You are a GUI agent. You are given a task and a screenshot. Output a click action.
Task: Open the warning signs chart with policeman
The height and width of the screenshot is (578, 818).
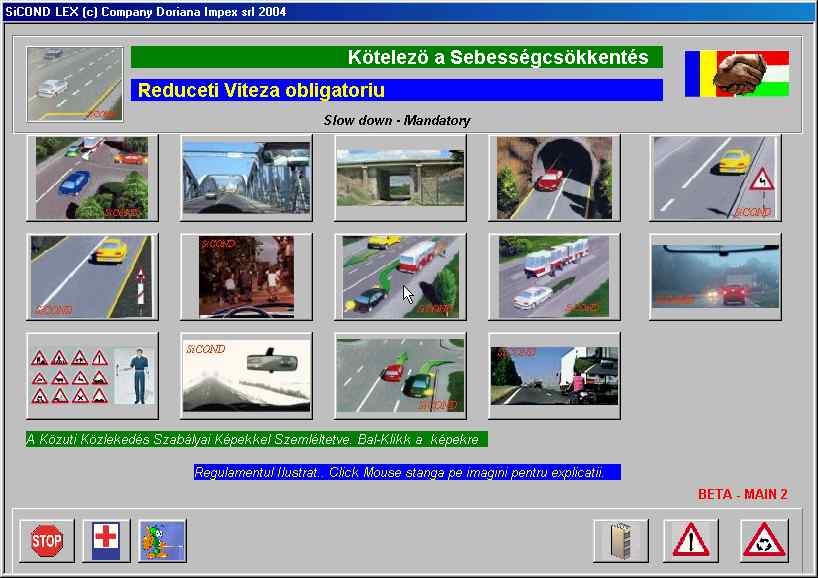(x=92, y=375)
